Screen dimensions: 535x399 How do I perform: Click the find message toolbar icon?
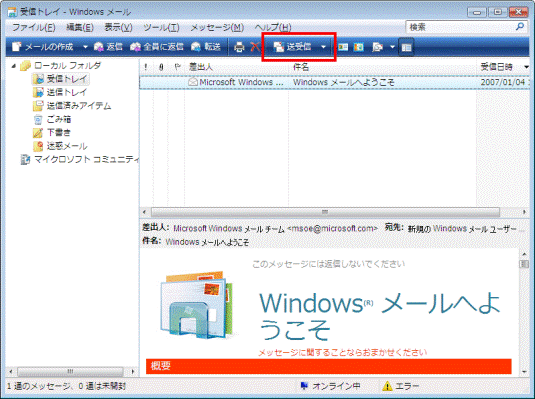coord(377,47)
